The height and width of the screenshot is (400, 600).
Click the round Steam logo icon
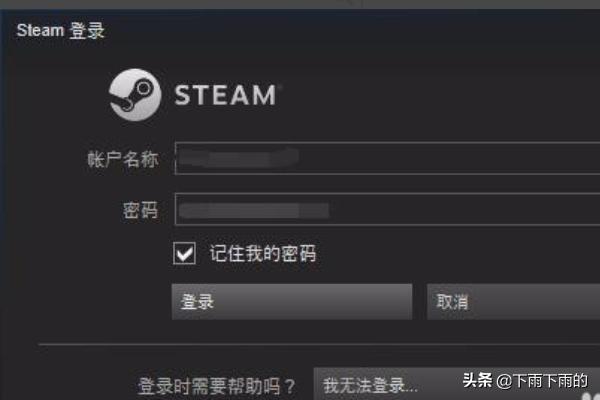point(135,95)
